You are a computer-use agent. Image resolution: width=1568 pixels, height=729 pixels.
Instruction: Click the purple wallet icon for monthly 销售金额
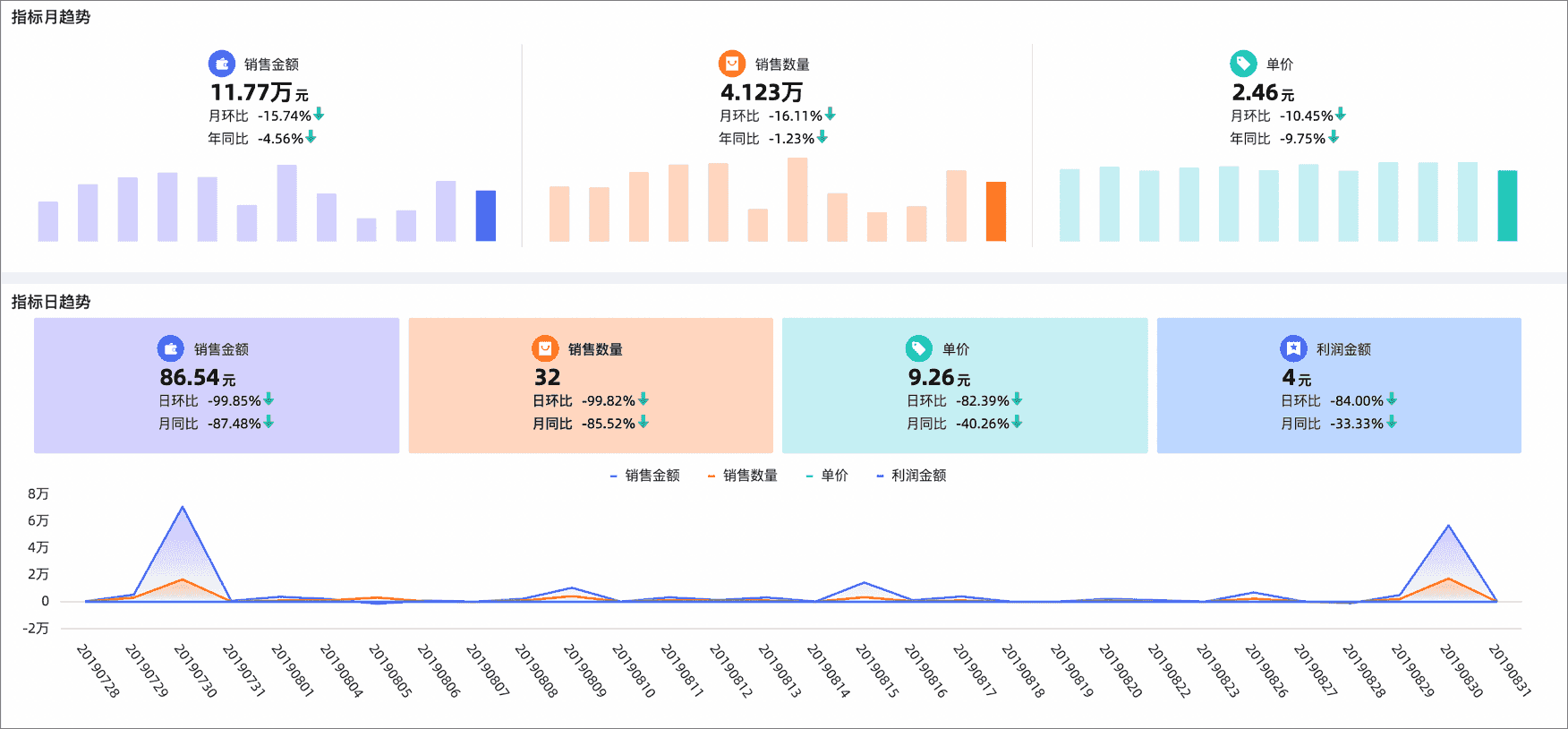[x=222, y=64]
